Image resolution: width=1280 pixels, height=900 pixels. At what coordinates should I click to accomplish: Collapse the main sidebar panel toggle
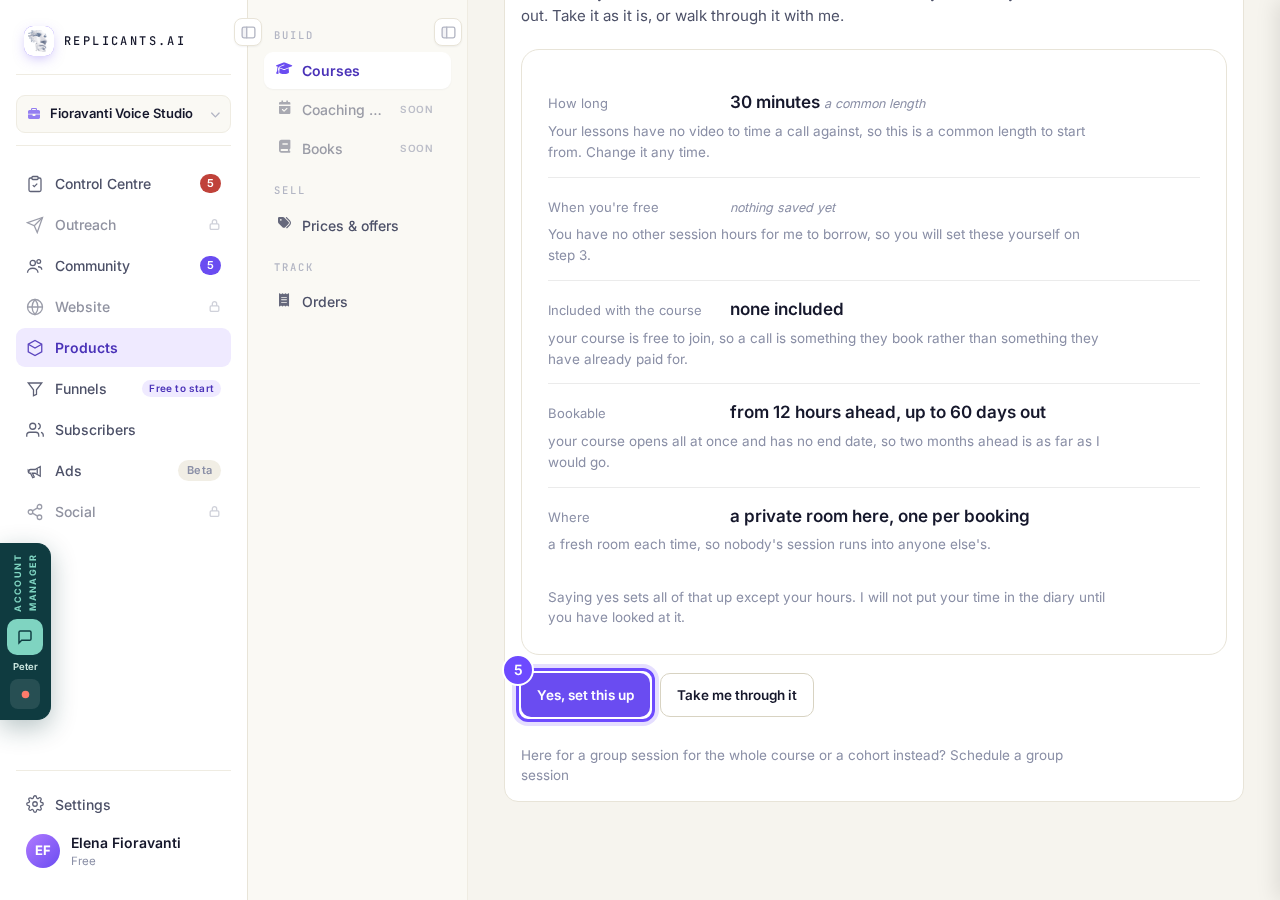248,32
